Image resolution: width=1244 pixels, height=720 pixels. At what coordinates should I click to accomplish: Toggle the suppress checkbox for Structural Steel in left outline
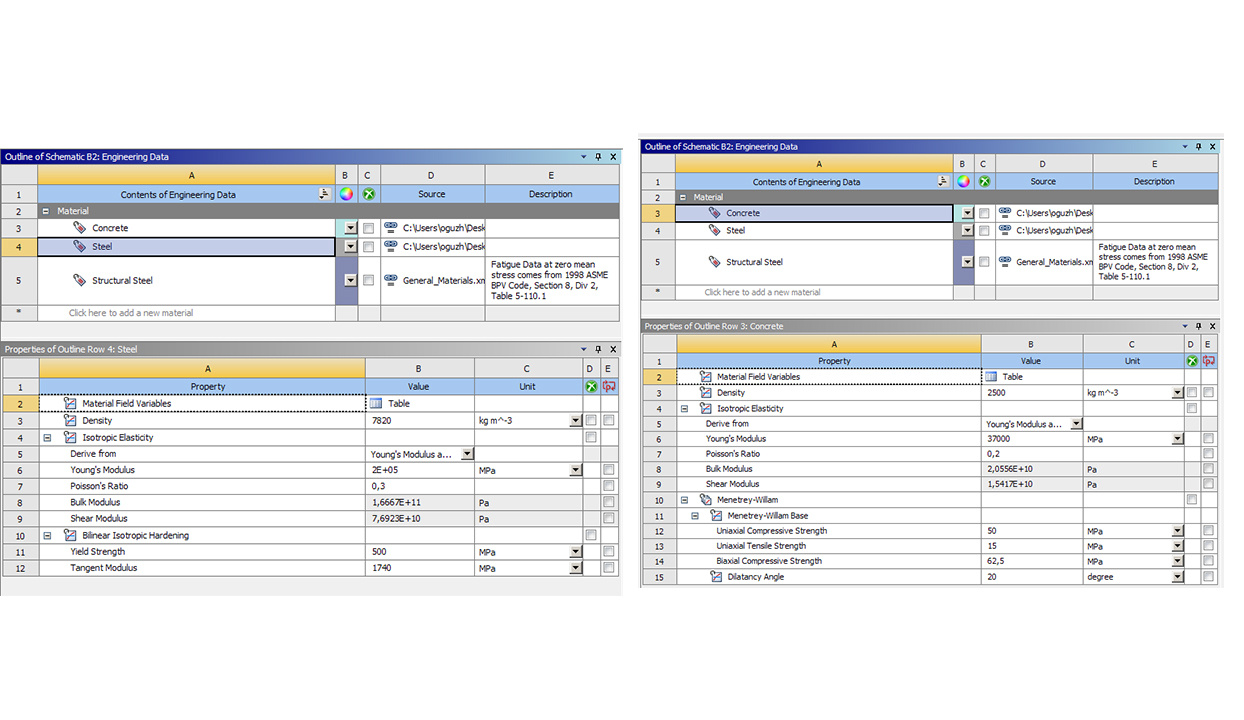click(368, 281)
